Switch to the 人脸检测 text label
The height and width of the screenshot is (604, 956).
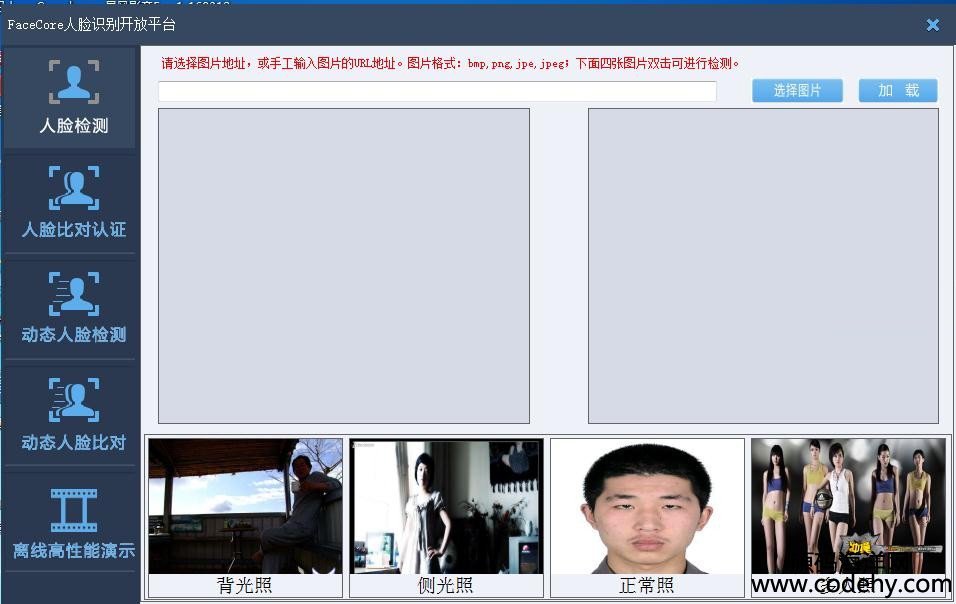74,127
